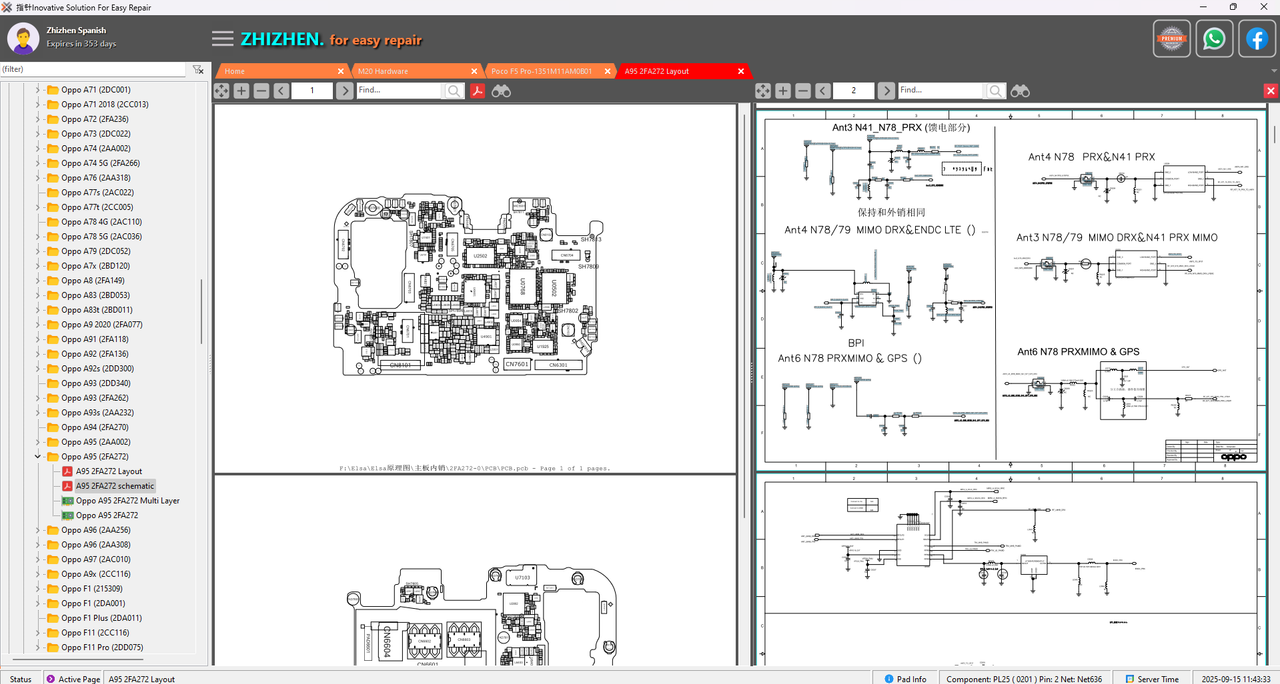Switch to the Poco F5 Pro-1351M11AM0B01 tab
The width and height of the screenshot is (1280, 684).
pos(543,71)
